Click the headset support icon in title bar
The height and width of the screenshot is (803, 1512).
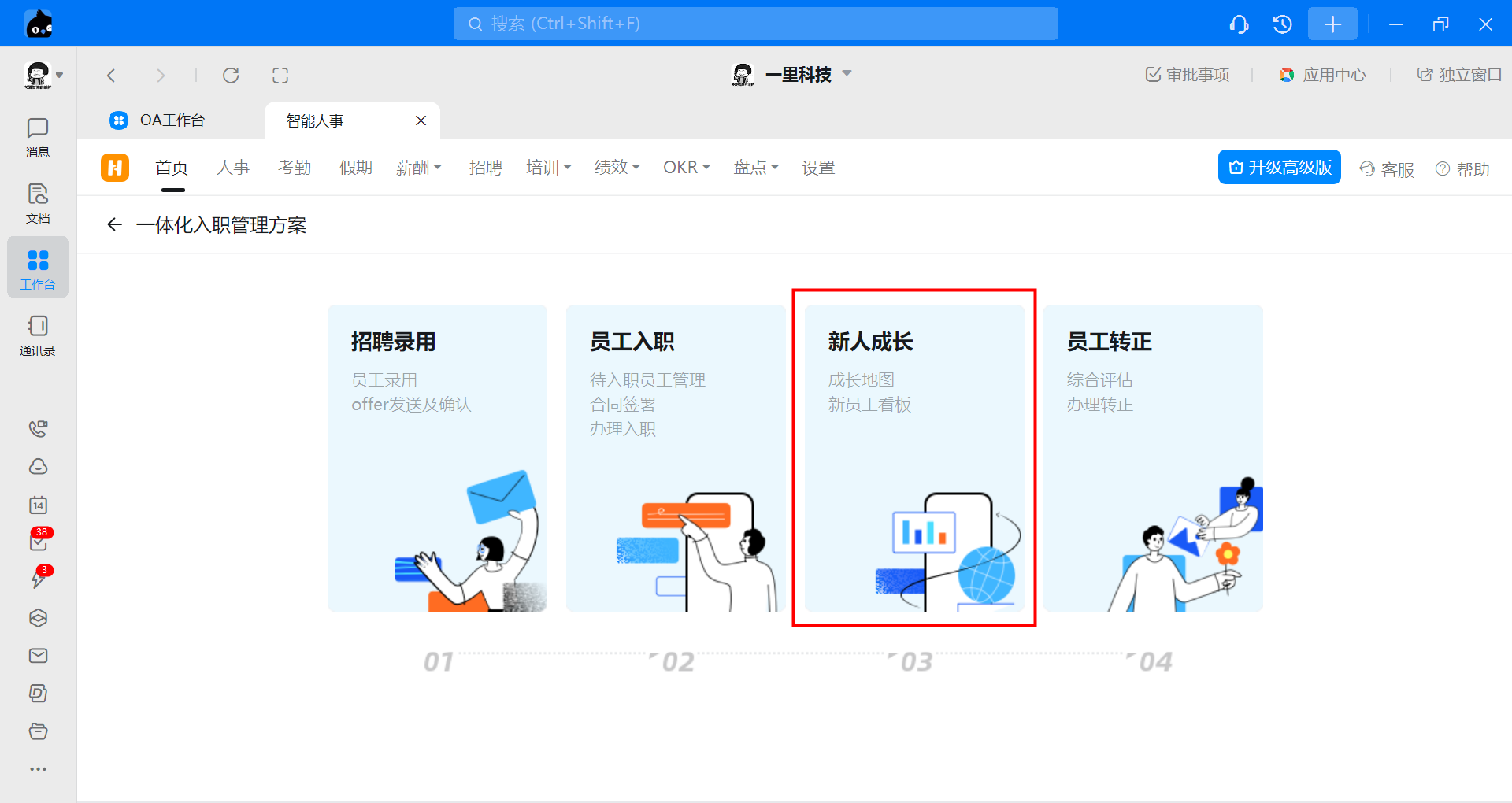point(1239,24)
